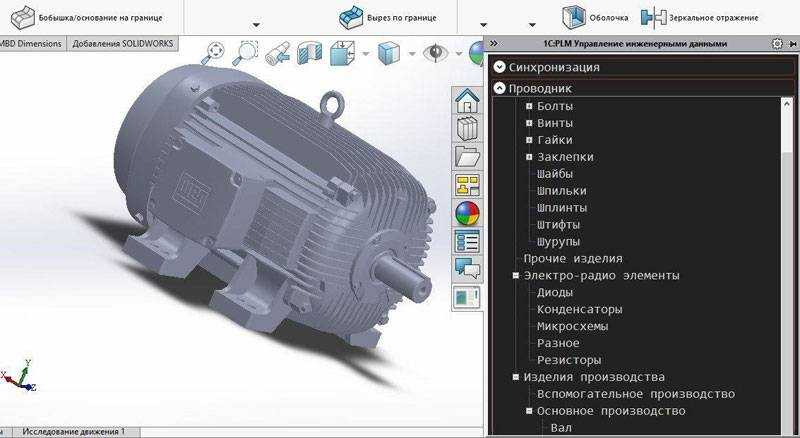Click the Boss/Base on boundary tool
Viewport: 800px width, 438px height.
pyautogui.click(x=87, y=18)
